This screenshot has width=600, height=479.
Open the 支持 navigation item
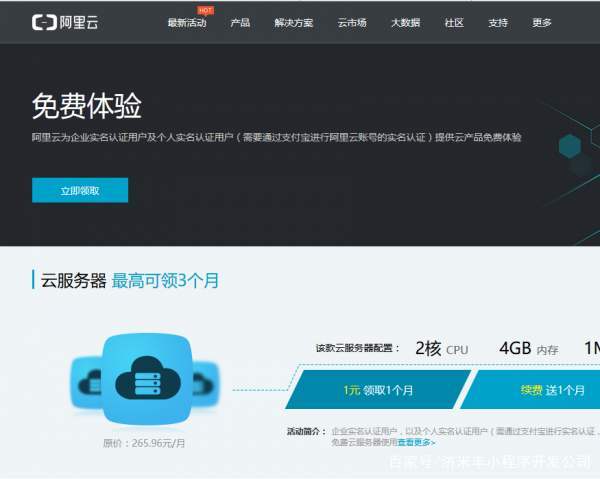click(498, 23)
